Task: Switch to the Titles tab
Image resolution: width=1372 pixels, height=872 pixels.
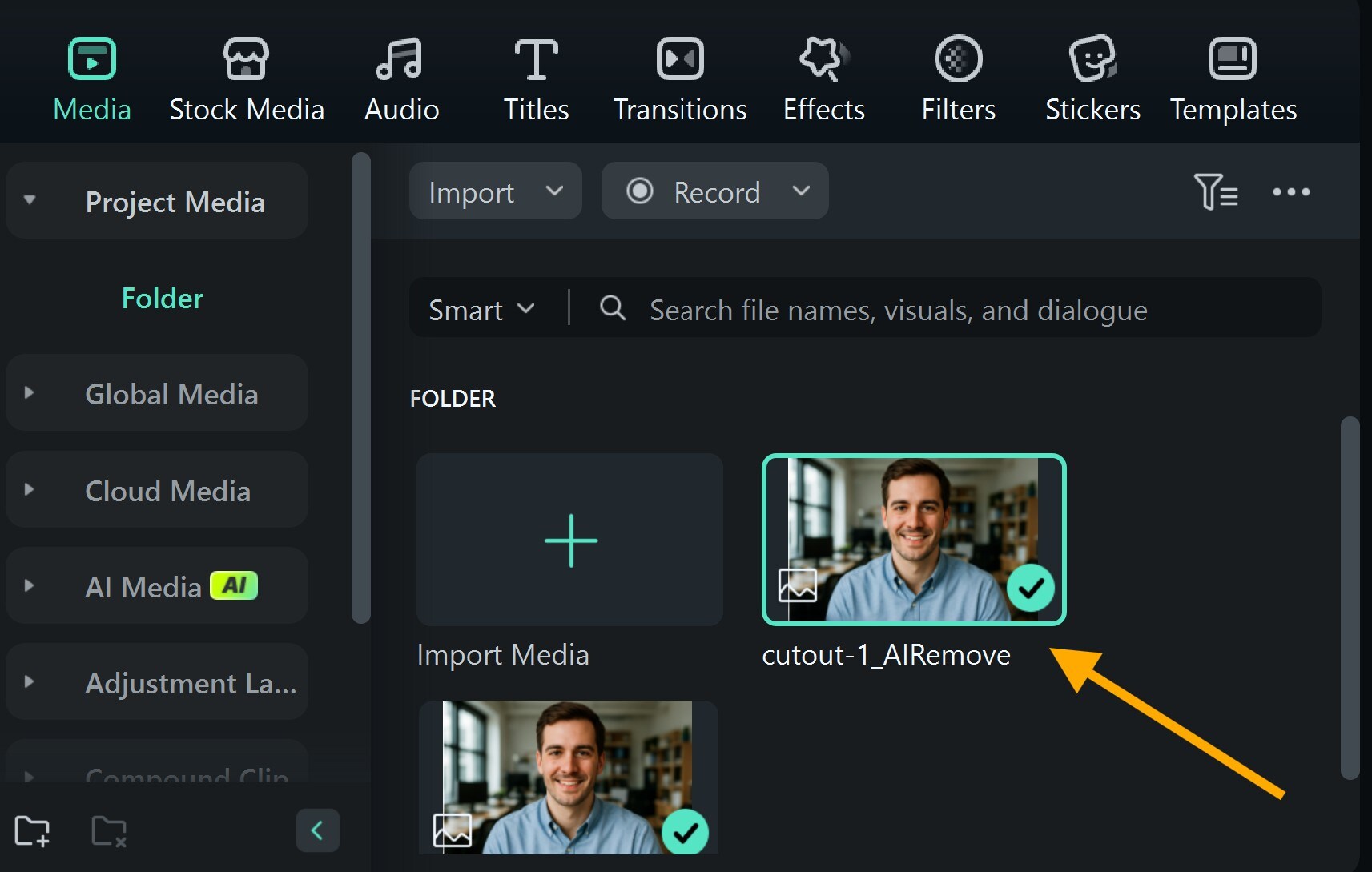Action: (536, 79)
